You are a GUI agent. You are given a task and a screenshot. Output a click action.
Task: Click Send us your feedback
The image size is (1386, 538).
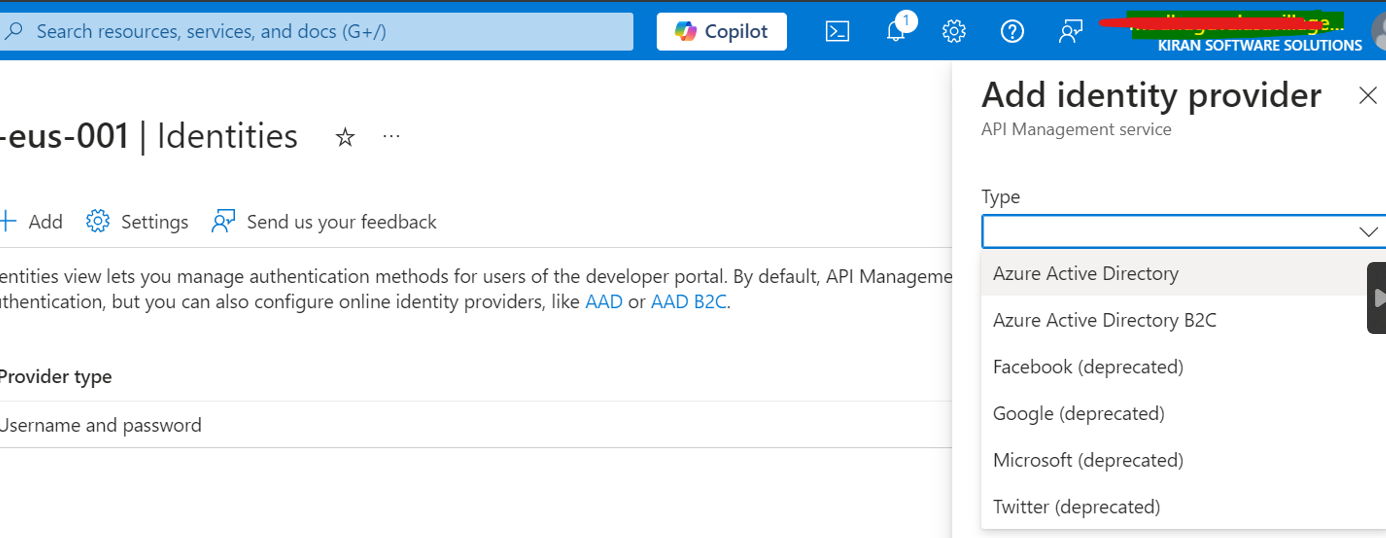pyautogui.click(x=324, y=222)
